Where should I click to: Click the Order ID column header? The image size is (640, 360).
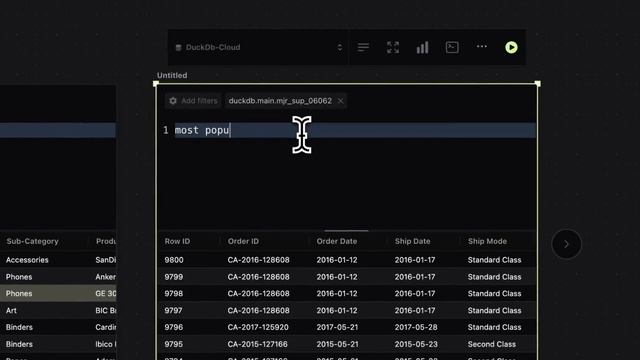[x=243, y=241]
